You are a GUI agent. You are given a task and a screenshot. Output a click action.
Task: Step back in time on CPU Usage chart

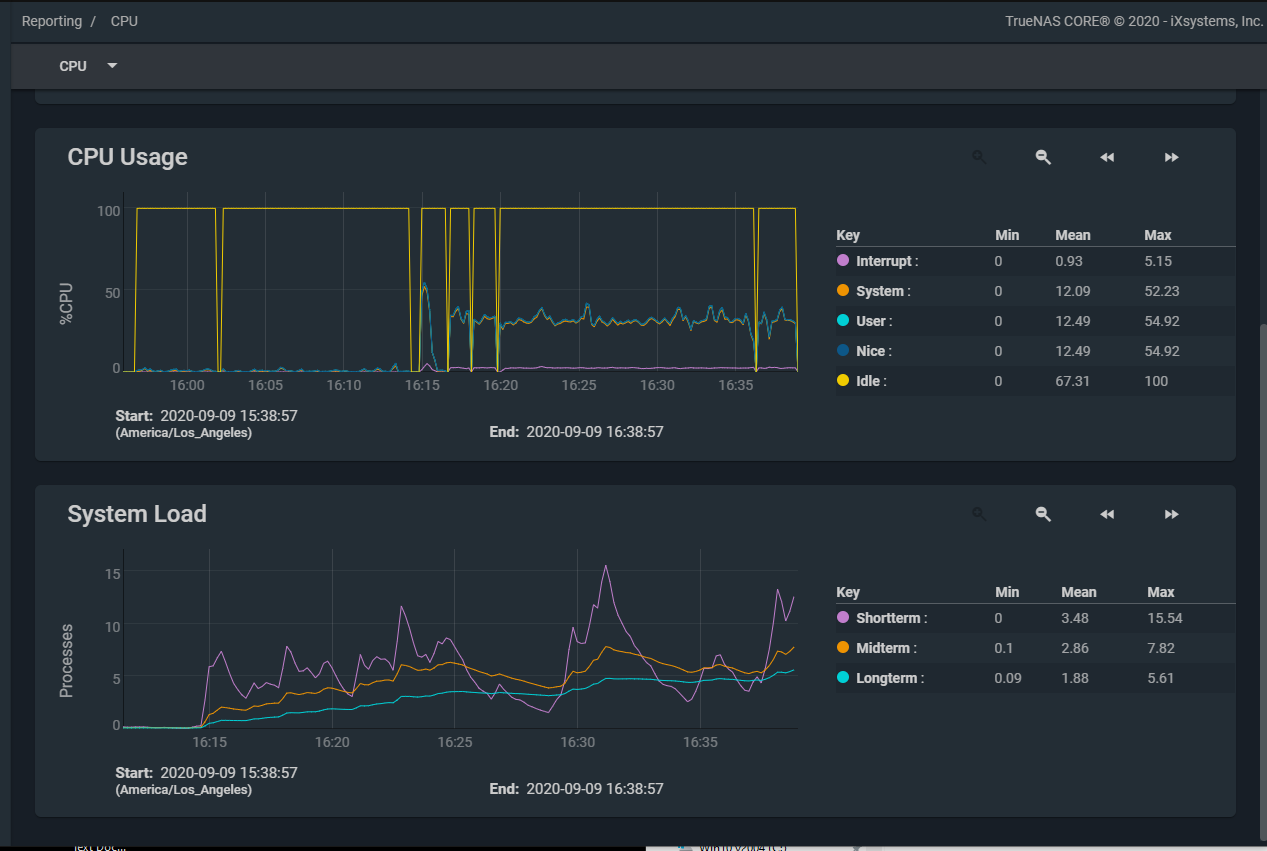pyautogui.click(x=1107, y=157)
